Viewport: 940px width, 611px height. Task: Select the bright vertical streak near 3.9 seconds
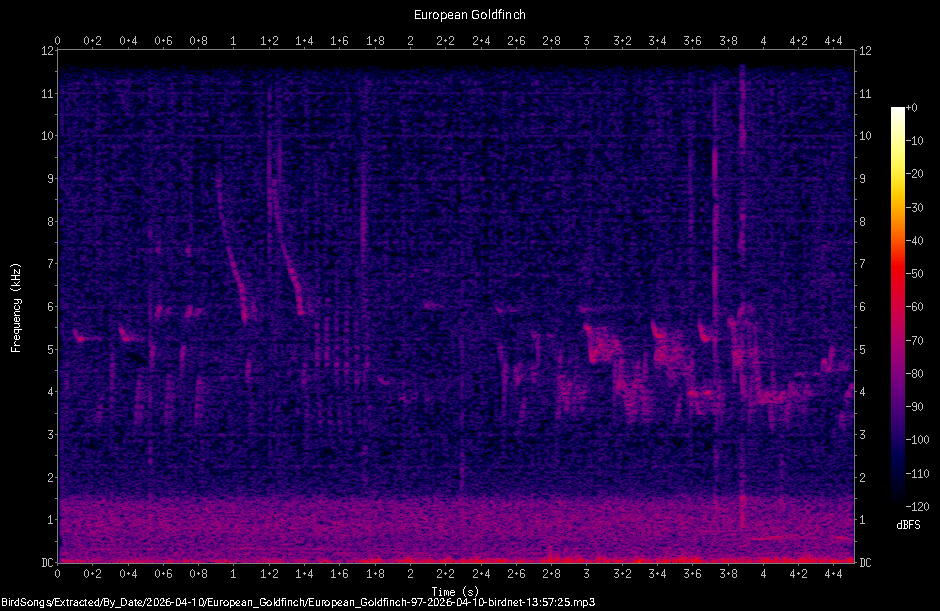[742, 300]
